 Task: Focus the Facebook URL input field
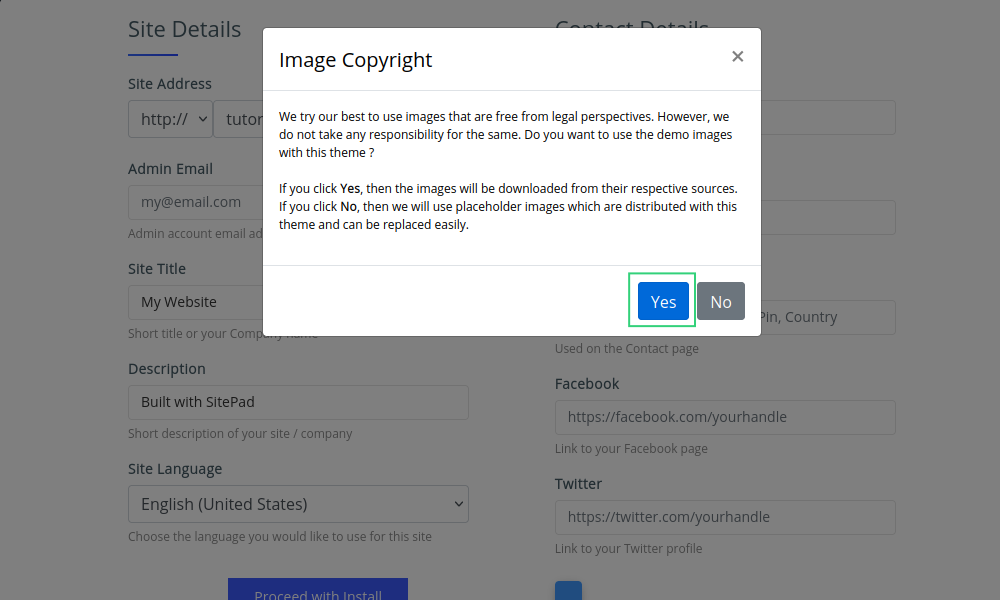point(725,417)
